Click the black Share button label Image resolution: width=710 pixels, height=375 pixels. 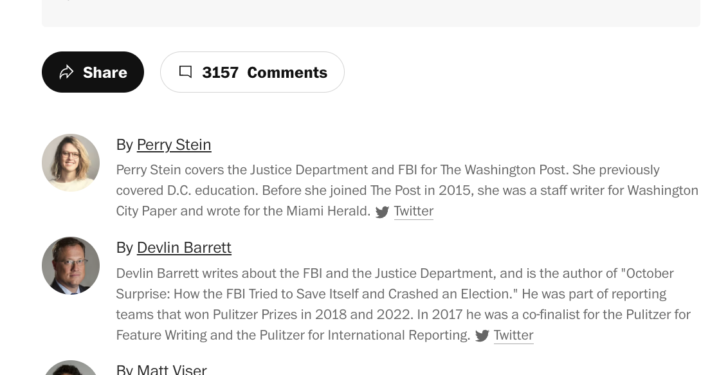105,72
